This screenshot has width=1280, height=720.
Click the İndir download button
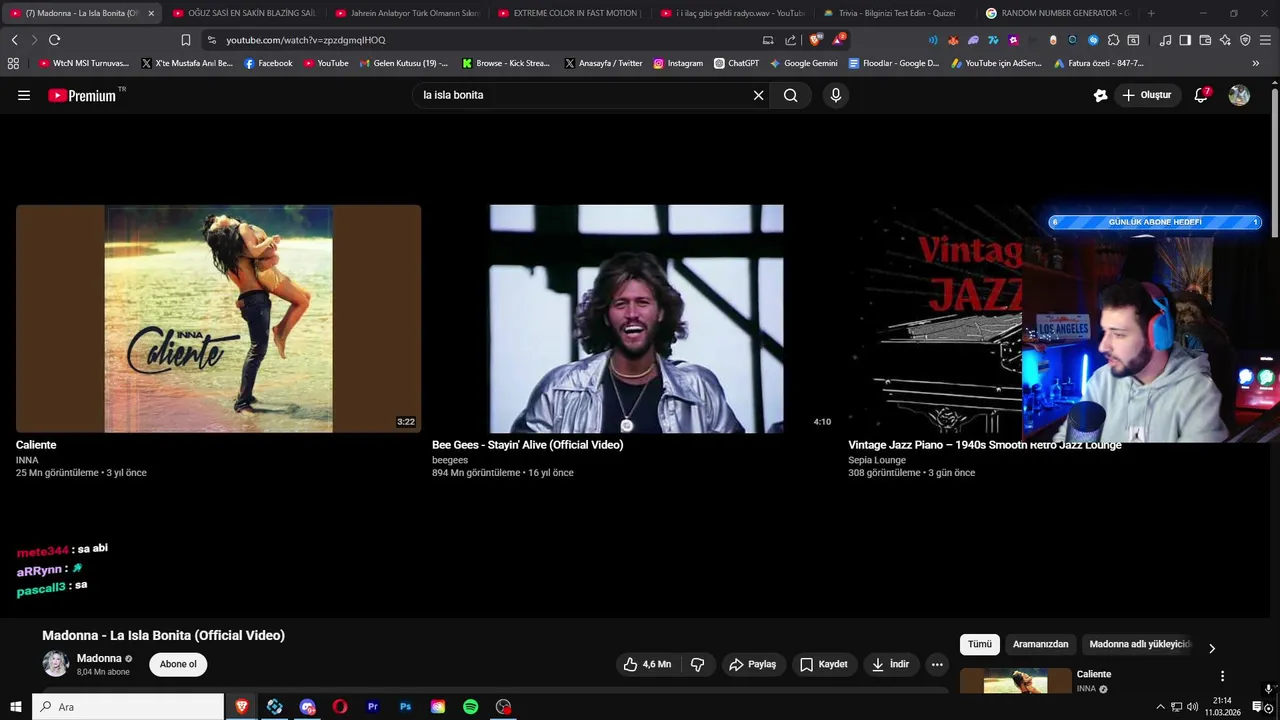pos(890,664)
